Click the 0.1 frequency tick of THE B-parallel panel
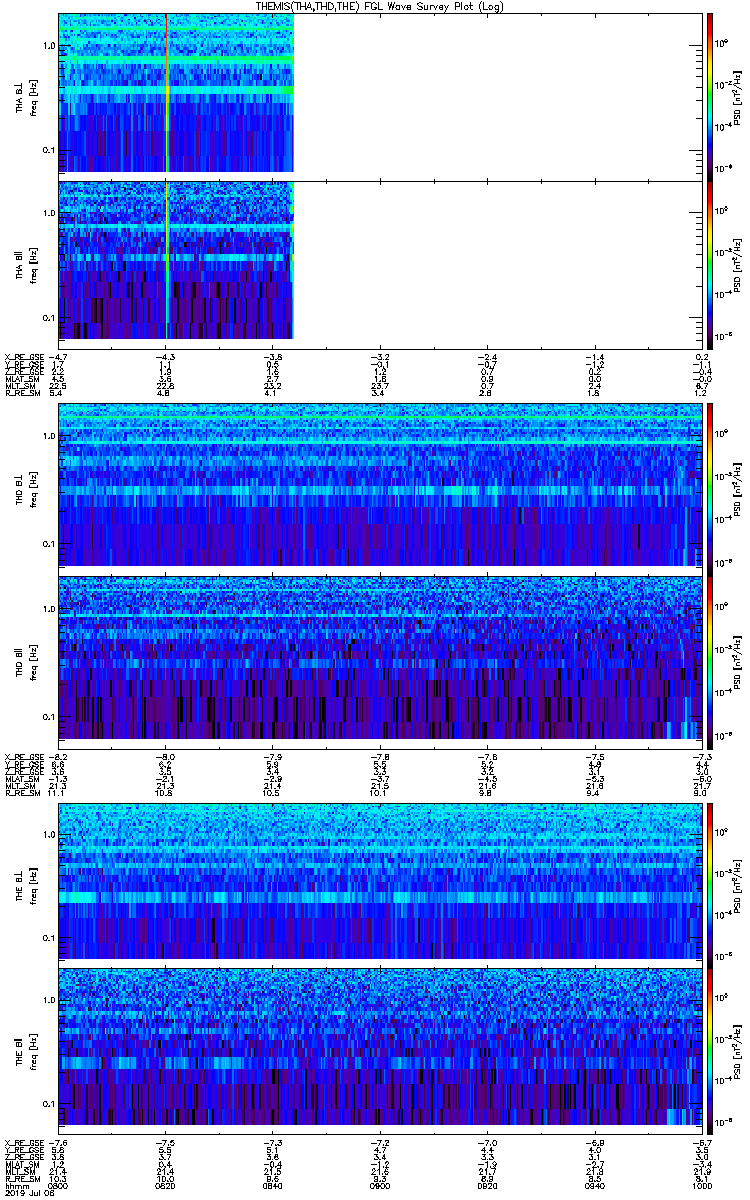This screenshot has width=750, height=1200. (48, 1103)
